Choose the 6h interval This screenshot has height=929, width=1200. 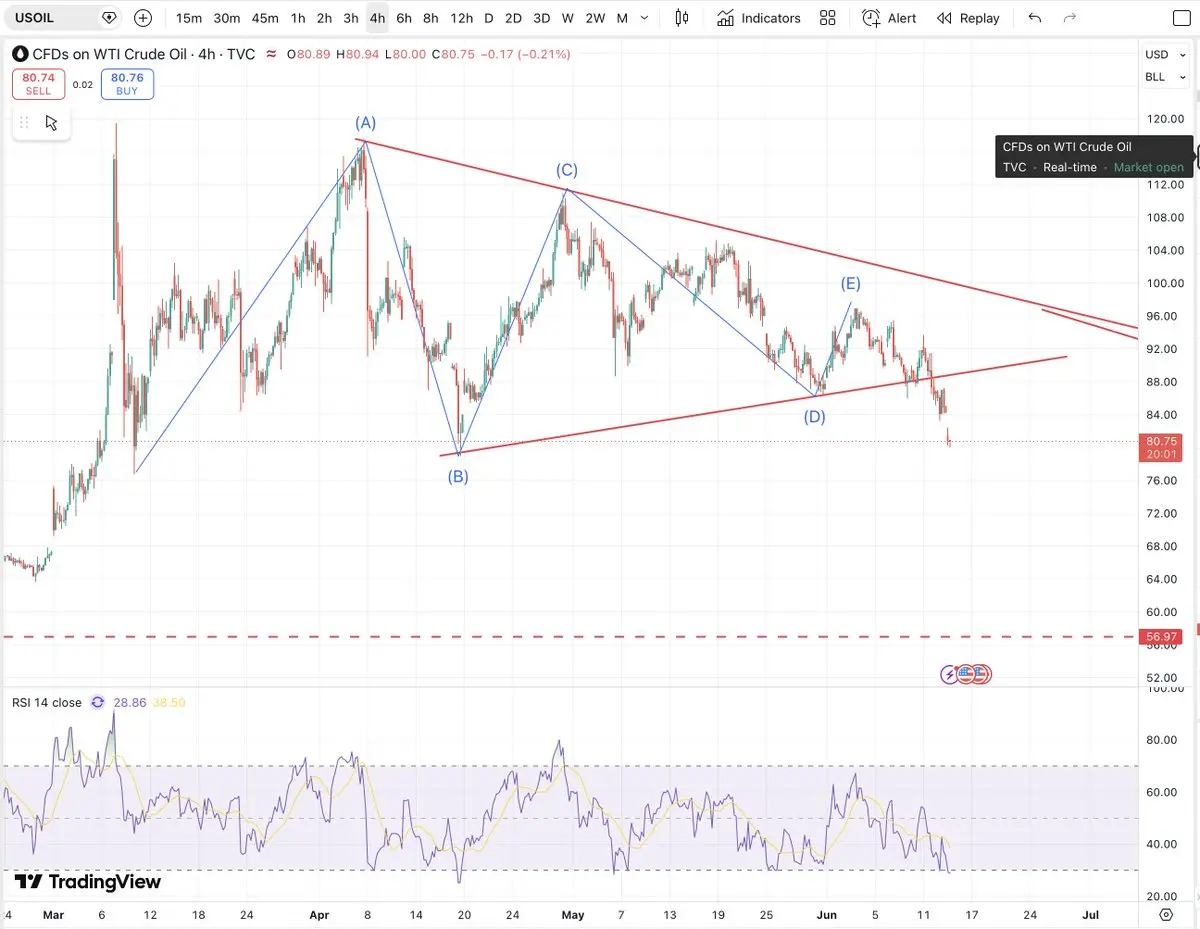coord(403,18)
